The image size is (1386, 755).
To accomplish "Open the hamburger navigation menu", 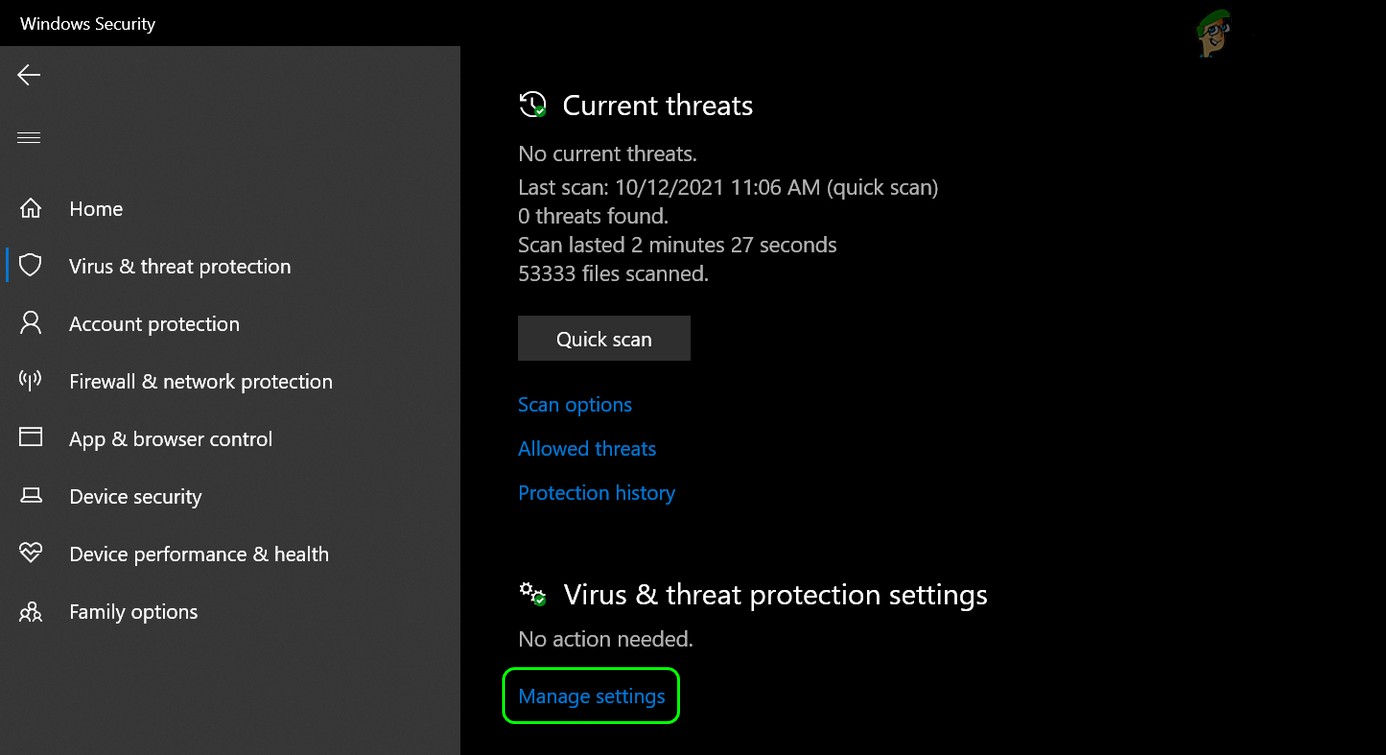I will [x=29, y=137].
